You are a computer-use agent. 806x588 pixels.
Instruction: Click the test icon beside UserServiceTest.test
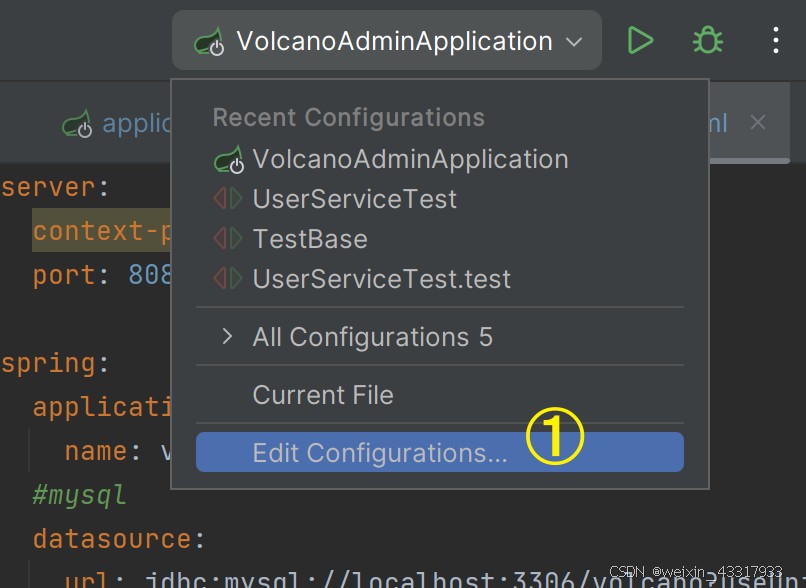pyautogui.click(x=228, y=279)
